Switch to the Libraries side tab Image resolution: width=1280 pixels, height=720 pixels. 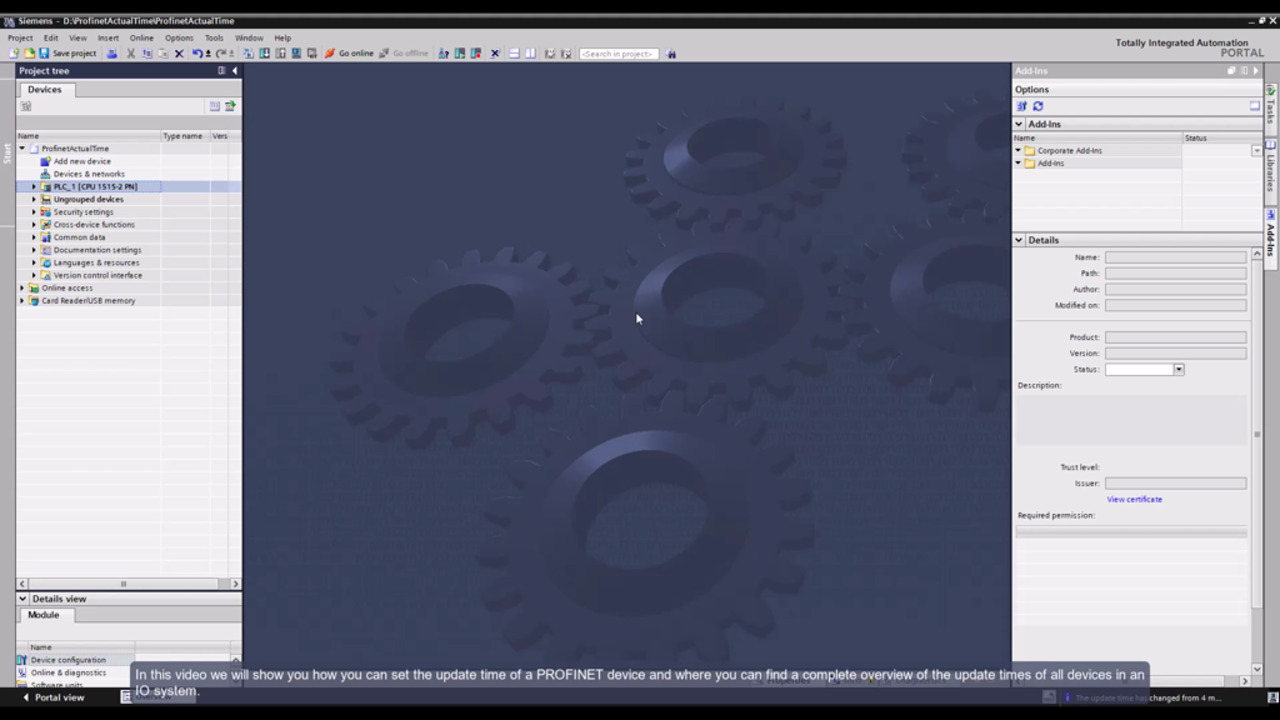click(1271, 165)
